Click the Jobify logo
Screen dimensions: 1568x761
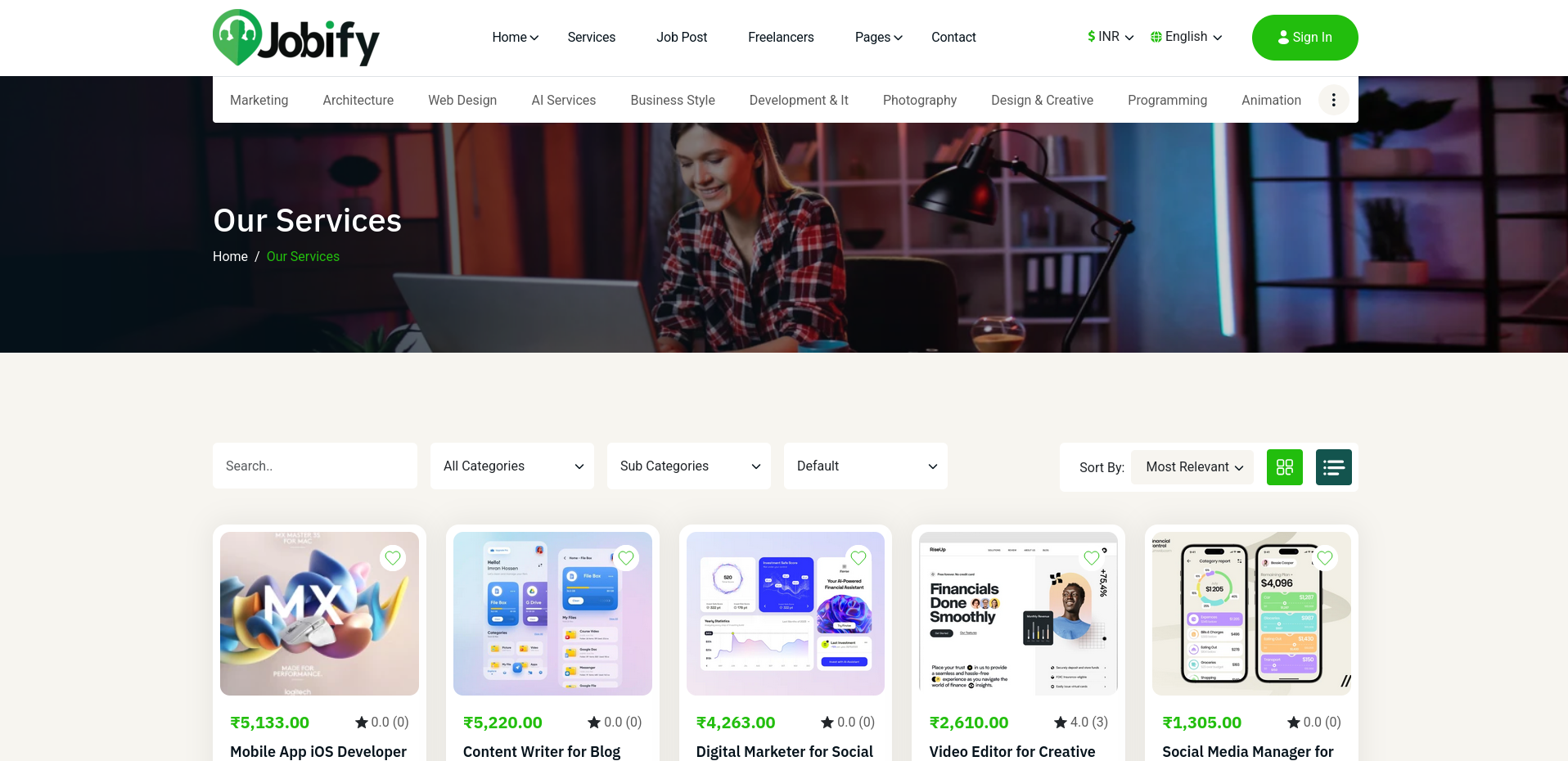point(295,38)
